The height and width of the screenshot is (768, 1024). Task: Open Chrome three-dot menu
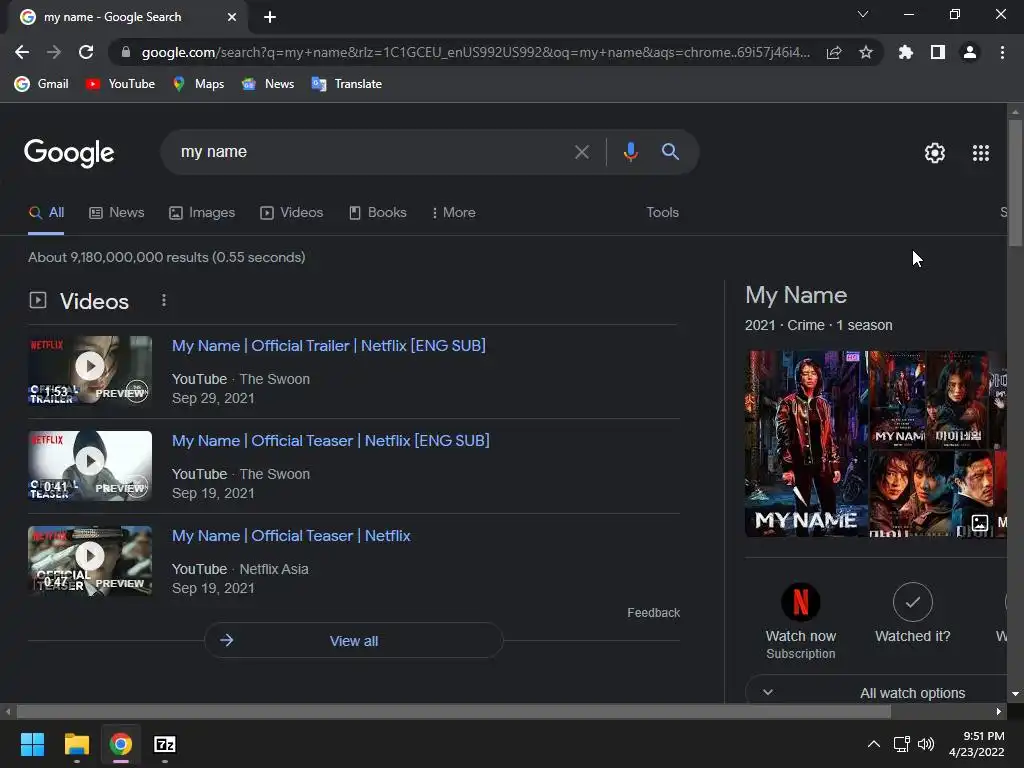(1002, 52)
